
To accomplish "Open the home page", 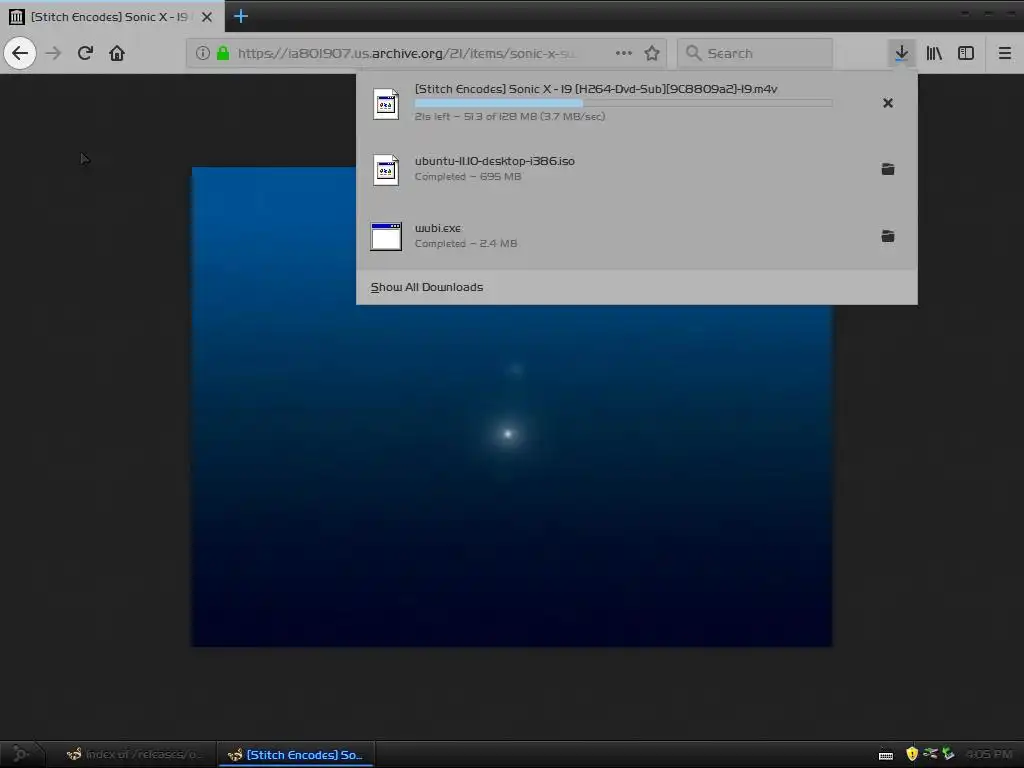I will pos(117,53).
